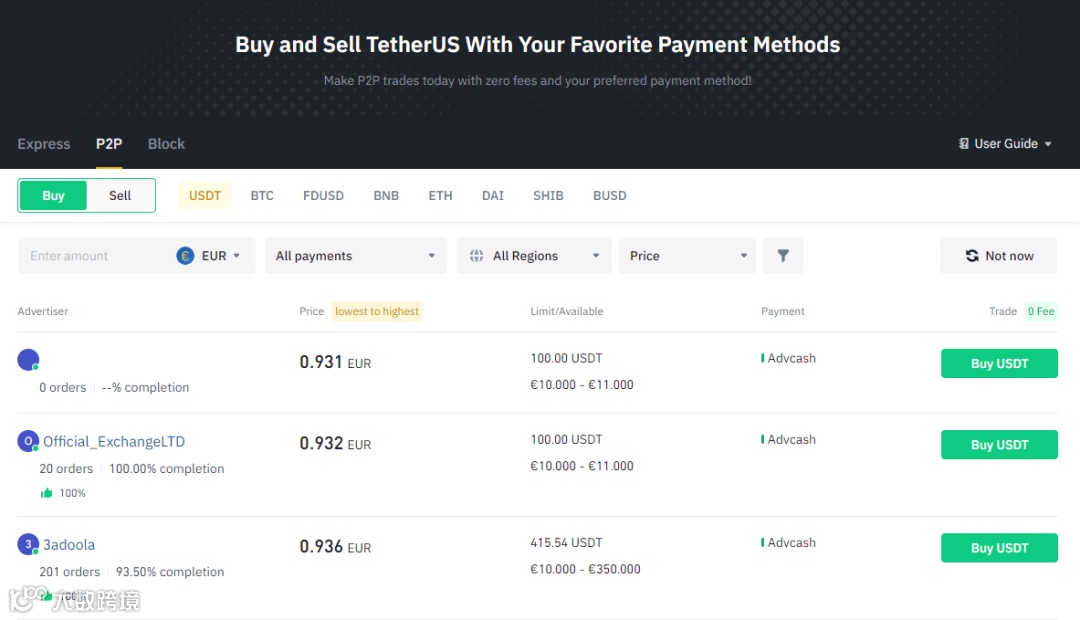This screenshot has height=620, width=1080.
Task: Click the Enter amount input field
Action: coord(95,256)
